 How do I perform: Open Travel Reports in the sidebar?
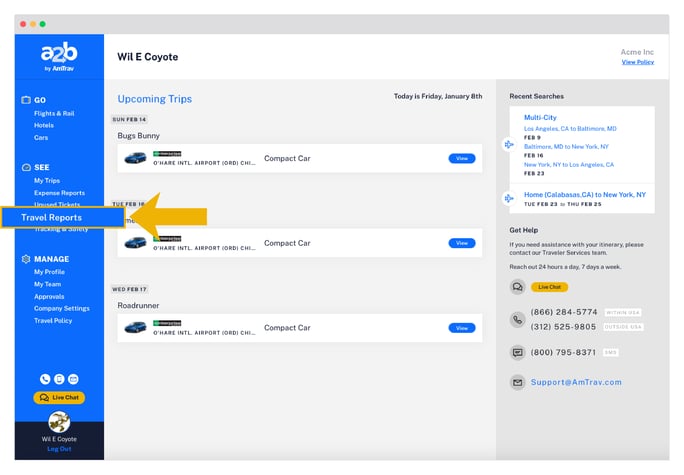(52, 217)
